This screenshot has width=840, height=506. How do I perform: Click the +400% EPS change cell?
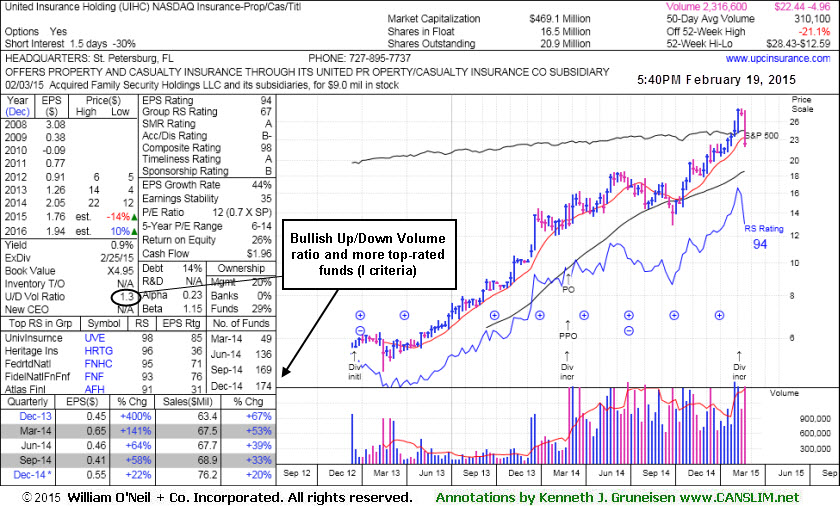click(136, 417)
